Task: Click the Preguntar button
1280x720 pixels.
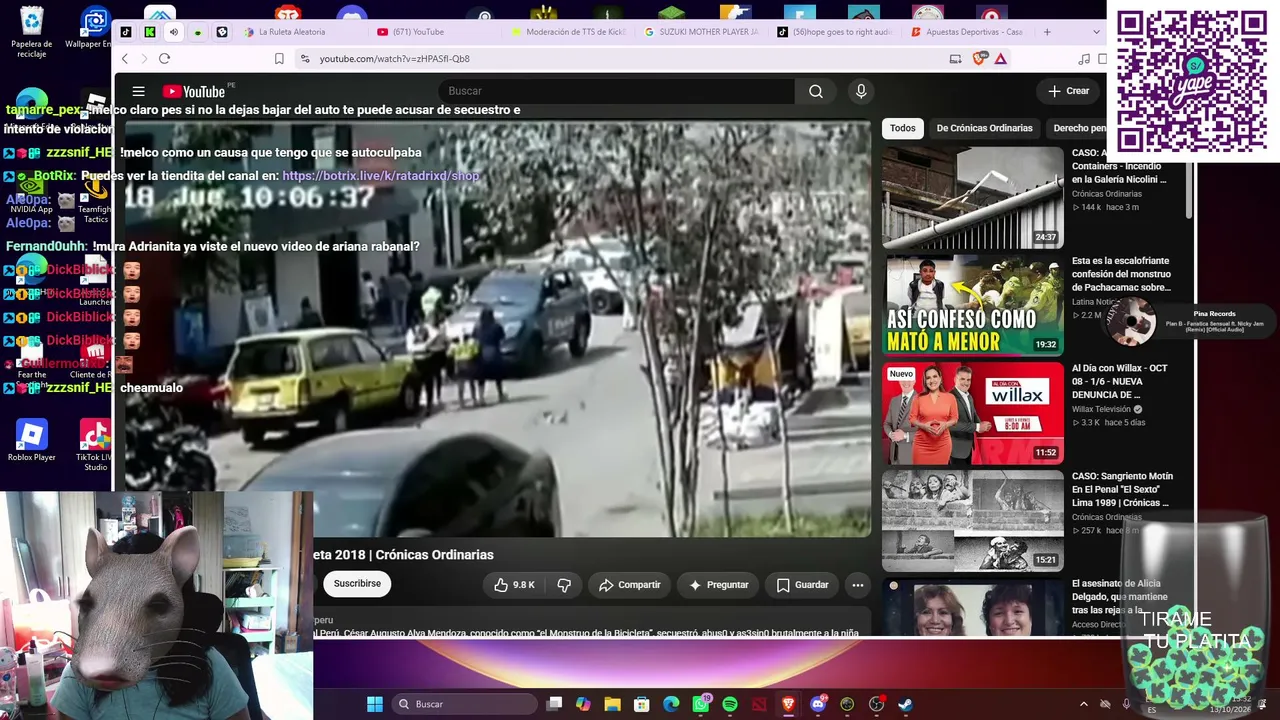Action: point(717,585)
